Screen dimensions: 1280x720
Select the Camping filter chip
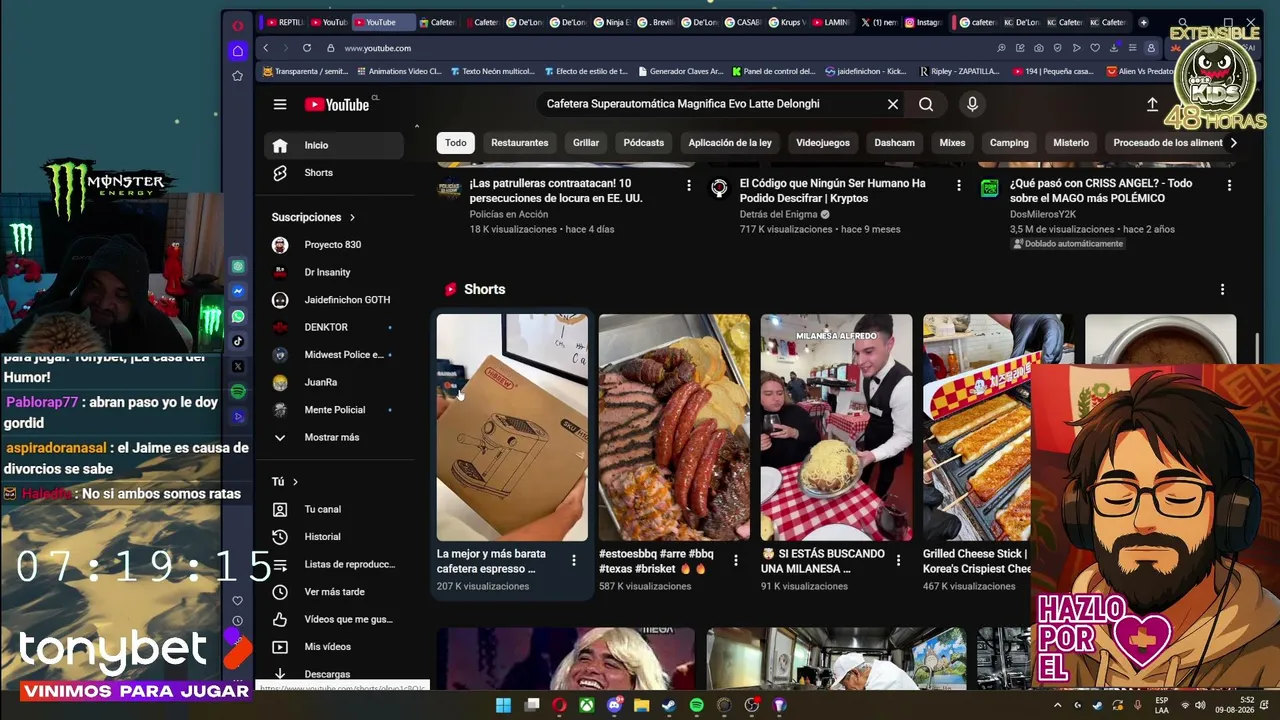[1009, 143]
